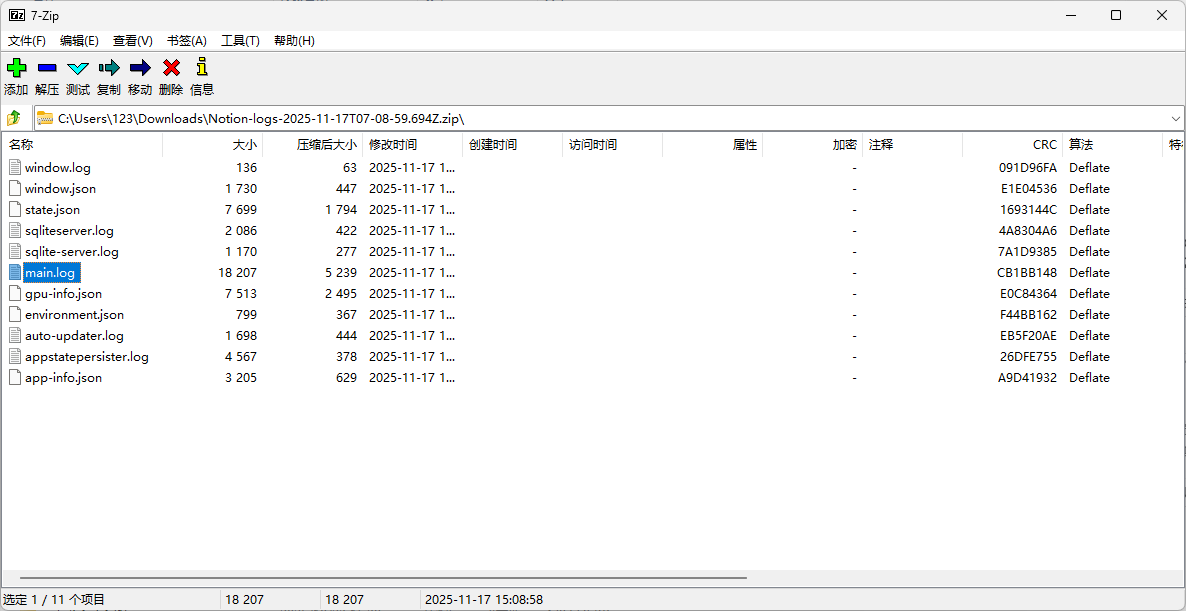Click the app-info.json file icon
The height and width of the screenshot is (611, 1186).
(x=15, y=377)
